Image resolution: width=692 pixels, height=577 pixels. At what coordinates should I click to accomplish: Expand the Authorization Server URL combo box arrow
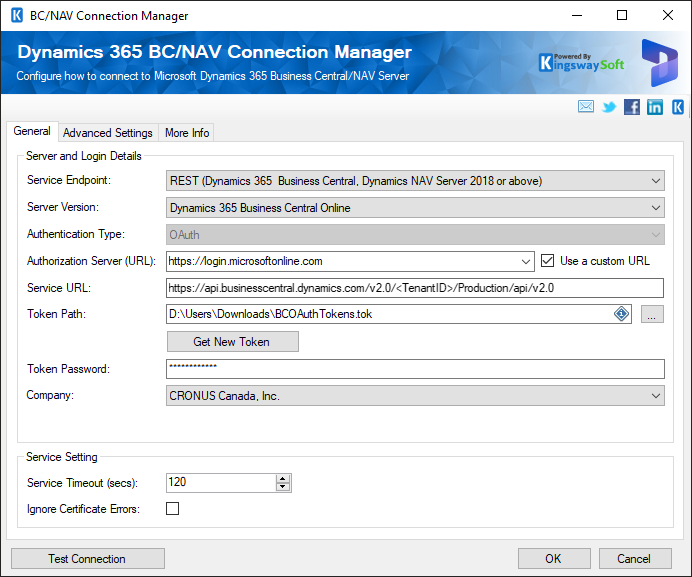coord(525,261)
